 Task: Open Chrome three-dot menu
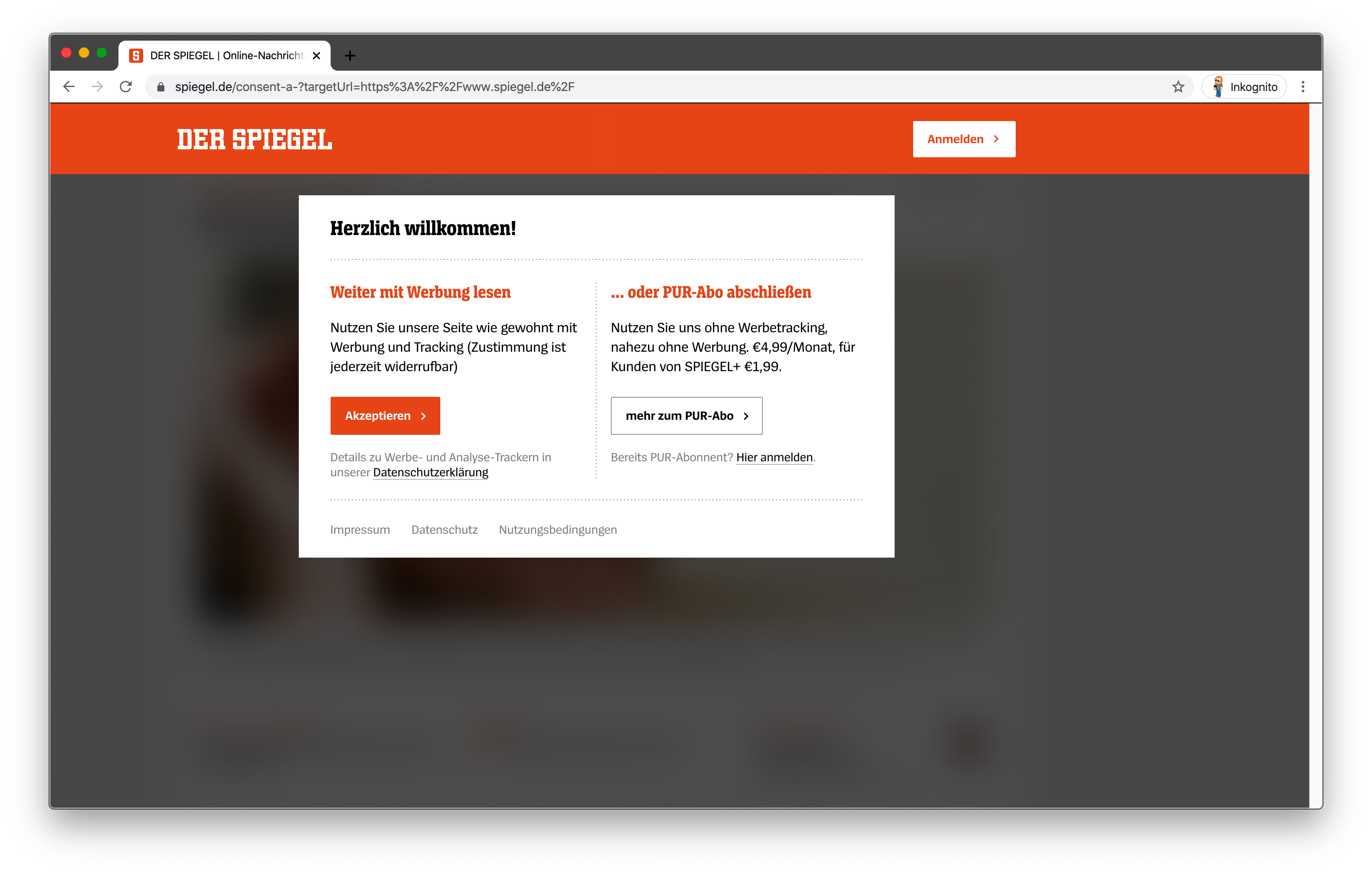[1303, 87]
